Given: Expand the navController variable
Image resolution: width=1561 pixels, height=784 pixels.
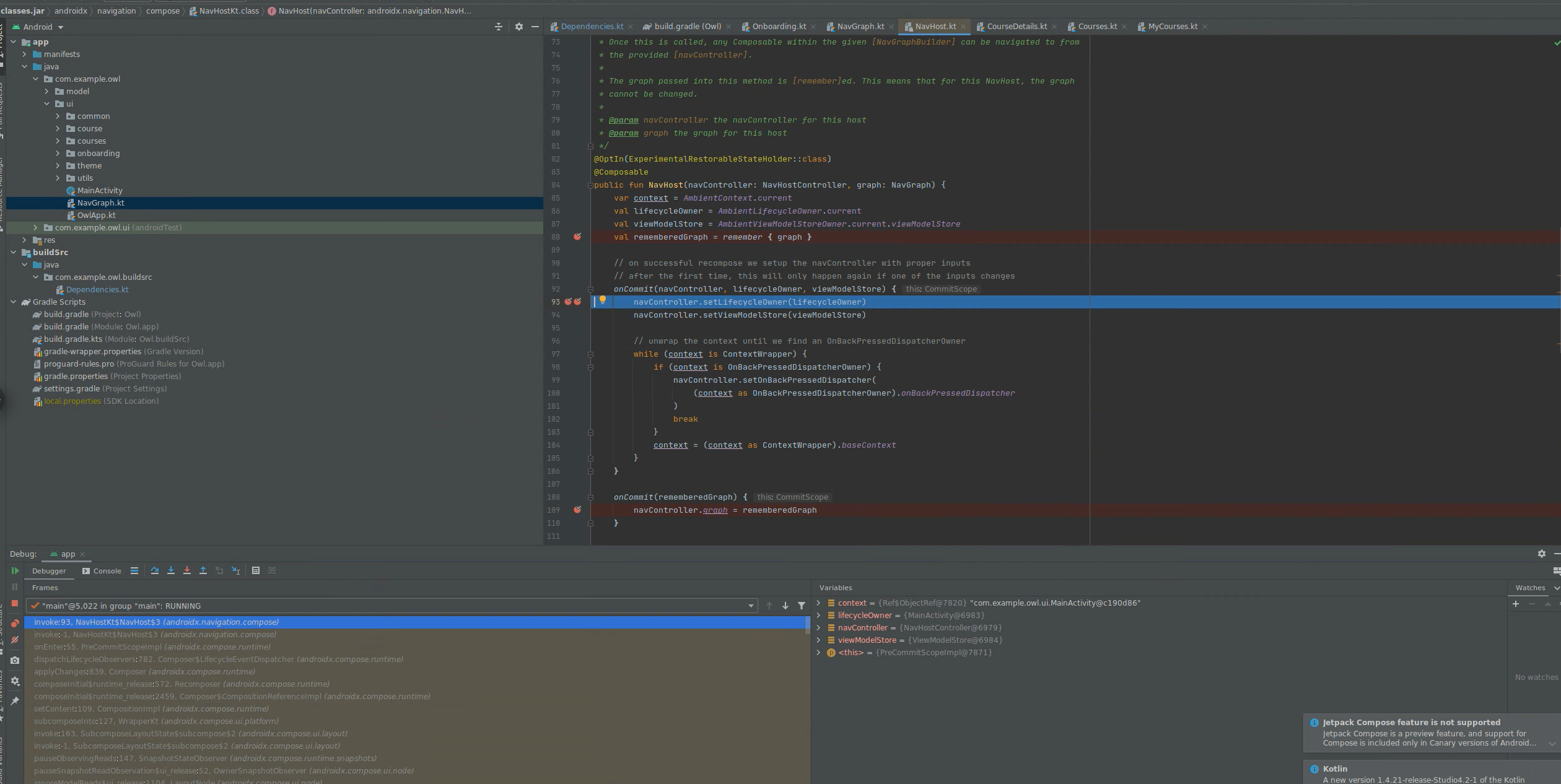Looking at the screenshot, I should pos(819,628).
